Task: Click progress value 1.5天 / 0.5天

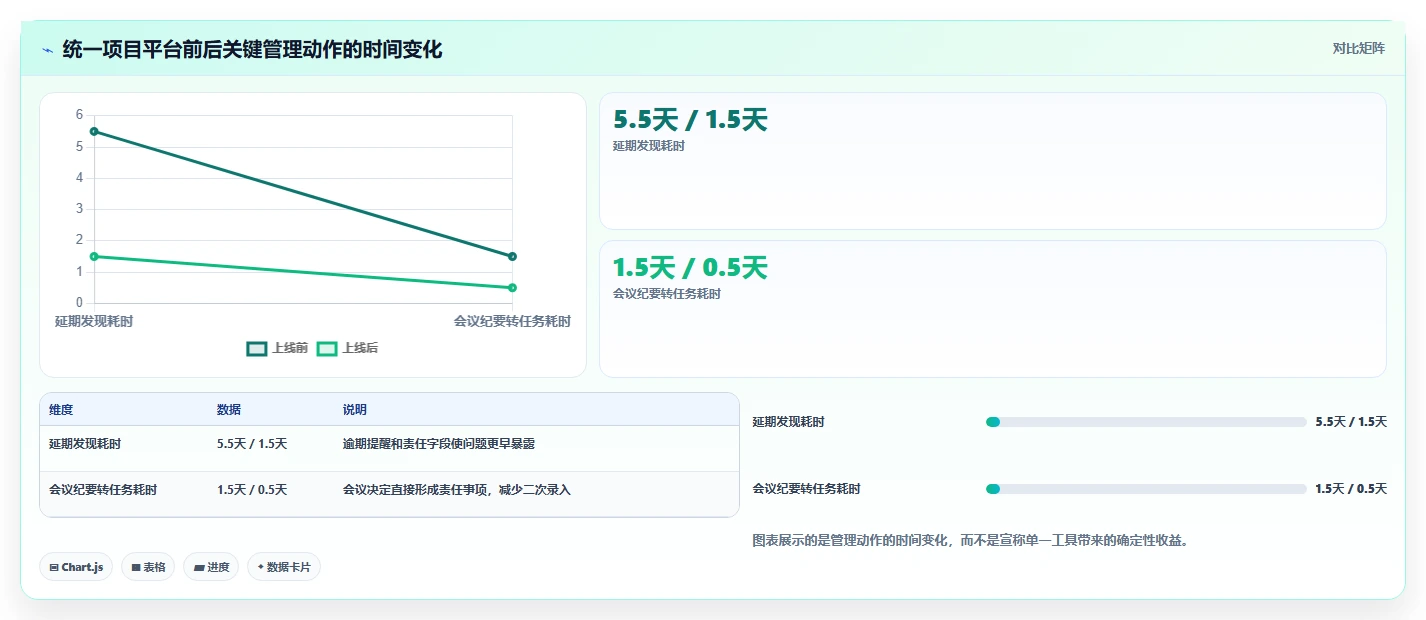Action: (1351, 489)
